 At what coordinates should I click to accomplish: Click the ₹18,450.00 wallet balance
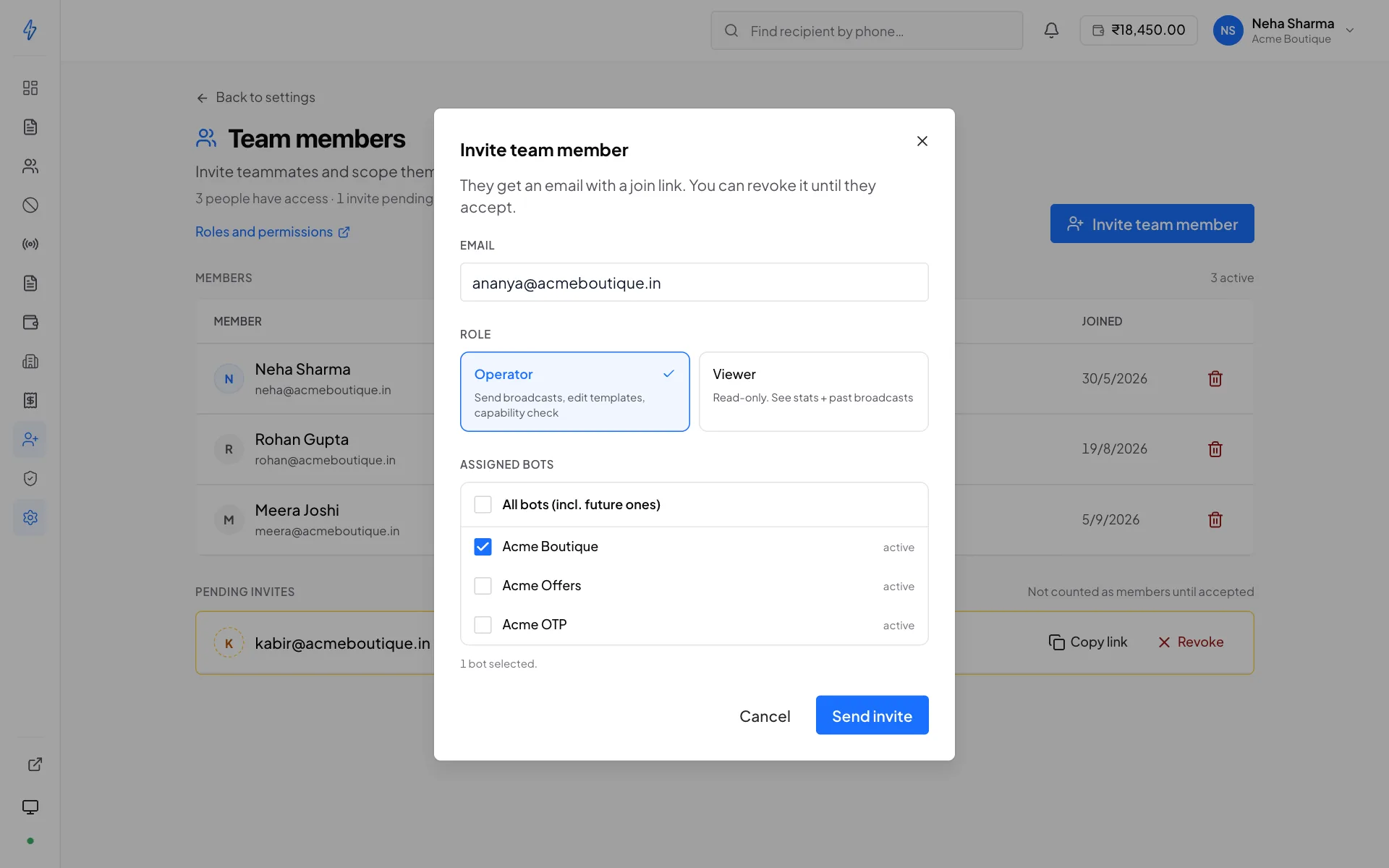click(1139, 30)
